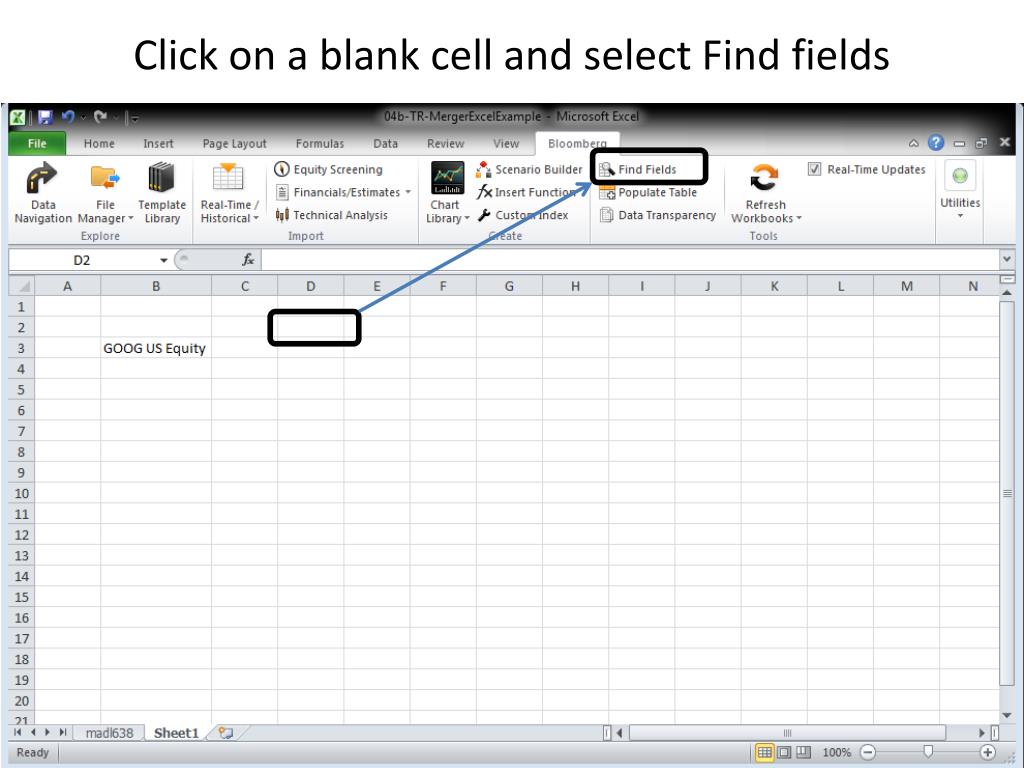The width and height of the screenshot is (1024, 768).
Task: Select row 10 header
Action: click(22, 493)
